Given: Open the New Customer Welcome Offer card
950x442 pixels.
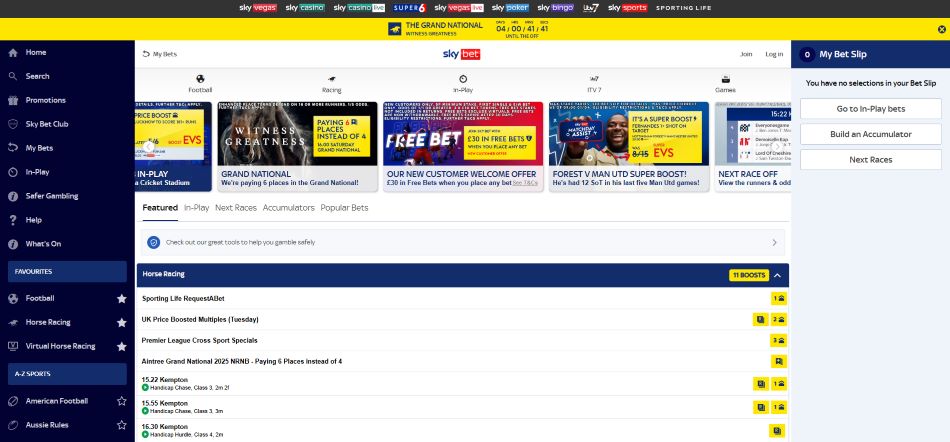Looking at the screenshot, I should tap(463, 147).
